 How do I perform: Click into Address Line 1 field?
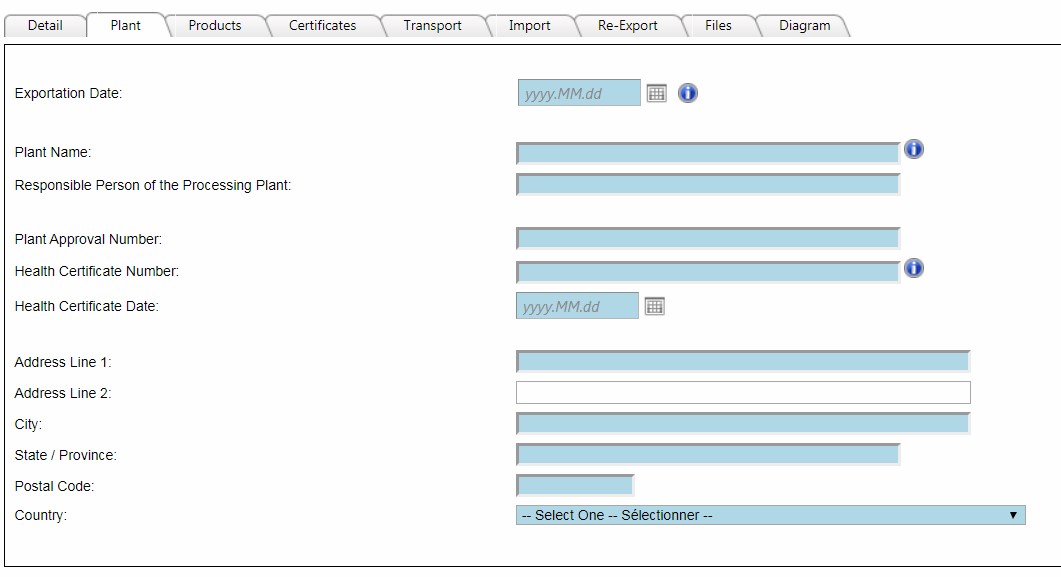coord(743,361)
